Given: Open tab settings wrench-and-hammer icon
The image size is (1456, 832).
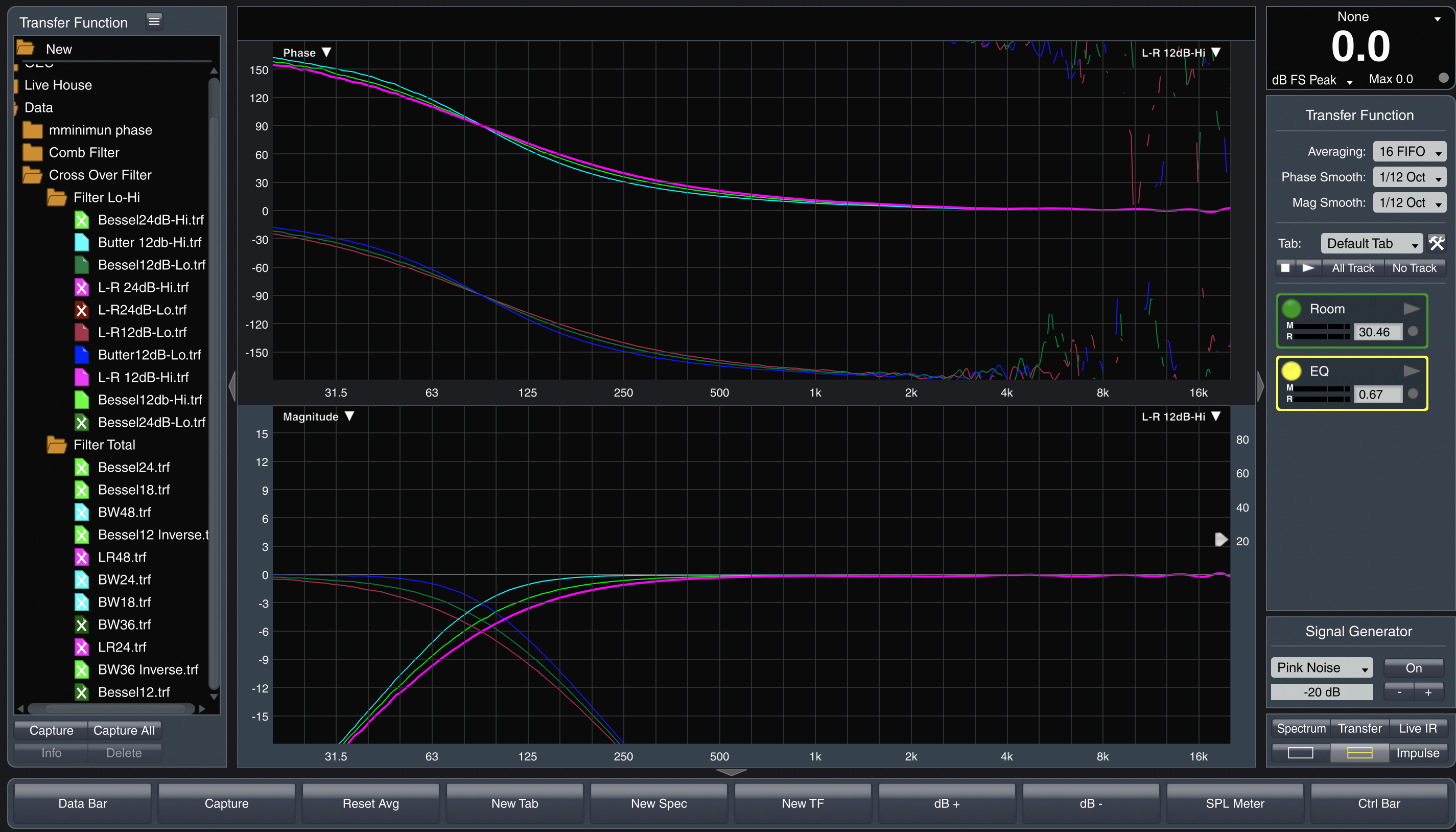Looking at the screenshot, I should pyautogui.click(x=1436, y=243).
